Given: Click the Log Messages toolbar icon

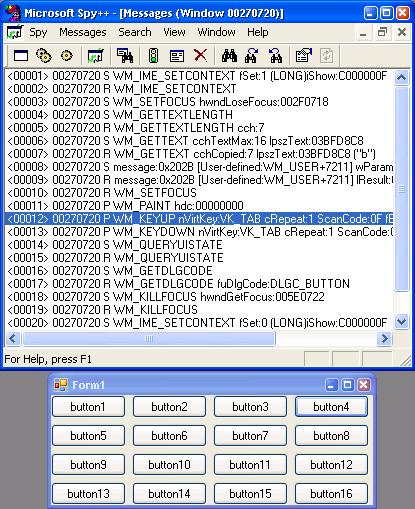Looking at the screenshot, I should pyautogui.click(x=96, y=55).
